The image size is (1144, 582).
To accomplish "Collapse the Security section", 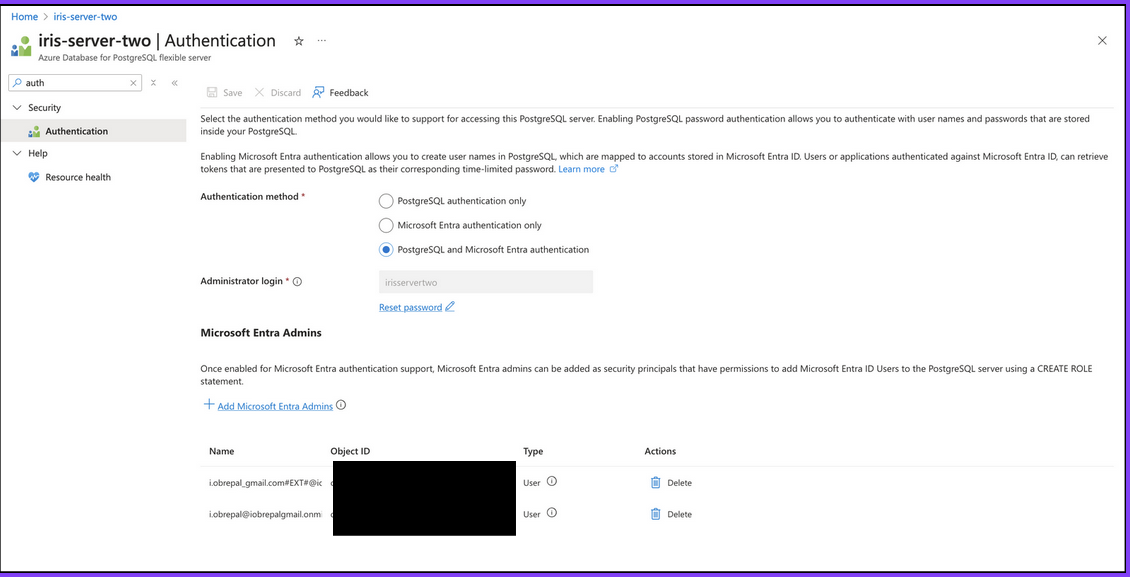I will click(x=16, y=107).
